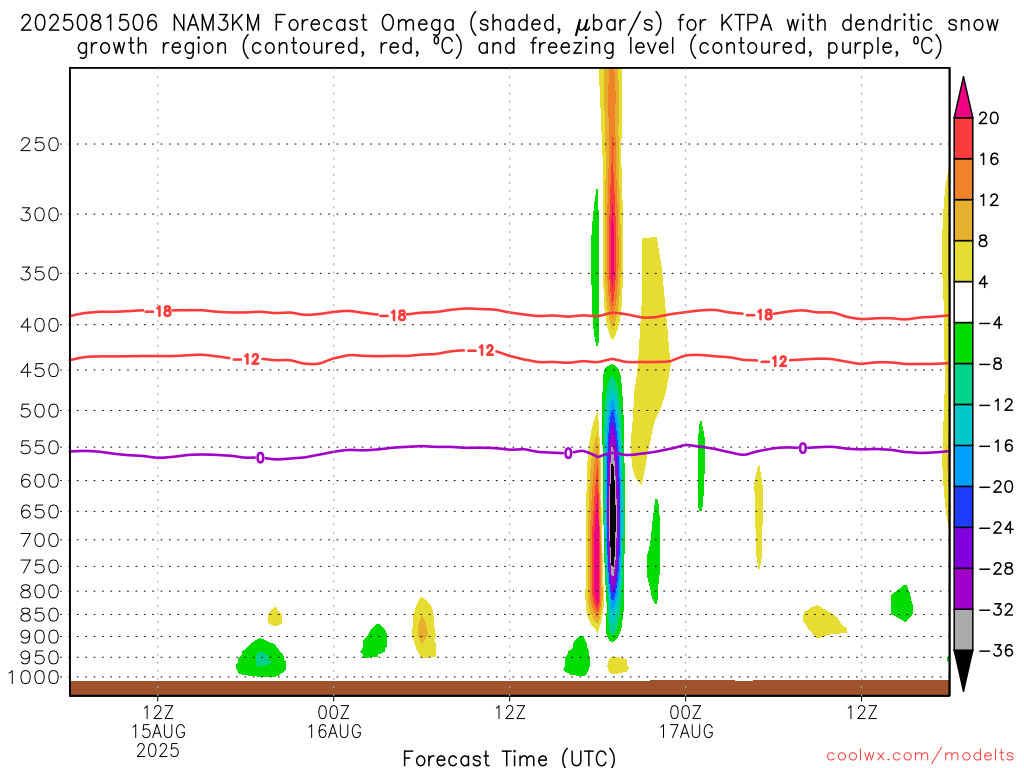Click the 300 pressure level label
Image resolution: width=1024 pixels, height=768 pixels.
tap(40, 214)
